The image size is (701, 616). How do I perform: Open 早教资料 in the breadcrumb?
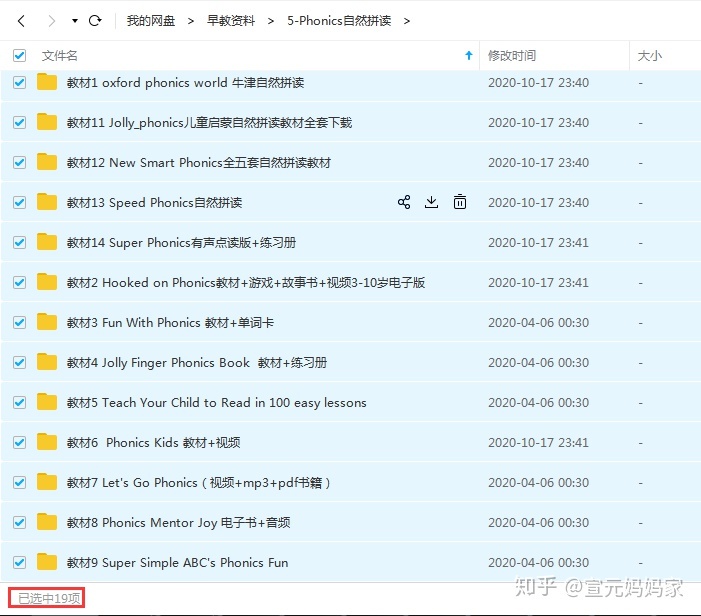pyautogui.click(x=231, y=21)
